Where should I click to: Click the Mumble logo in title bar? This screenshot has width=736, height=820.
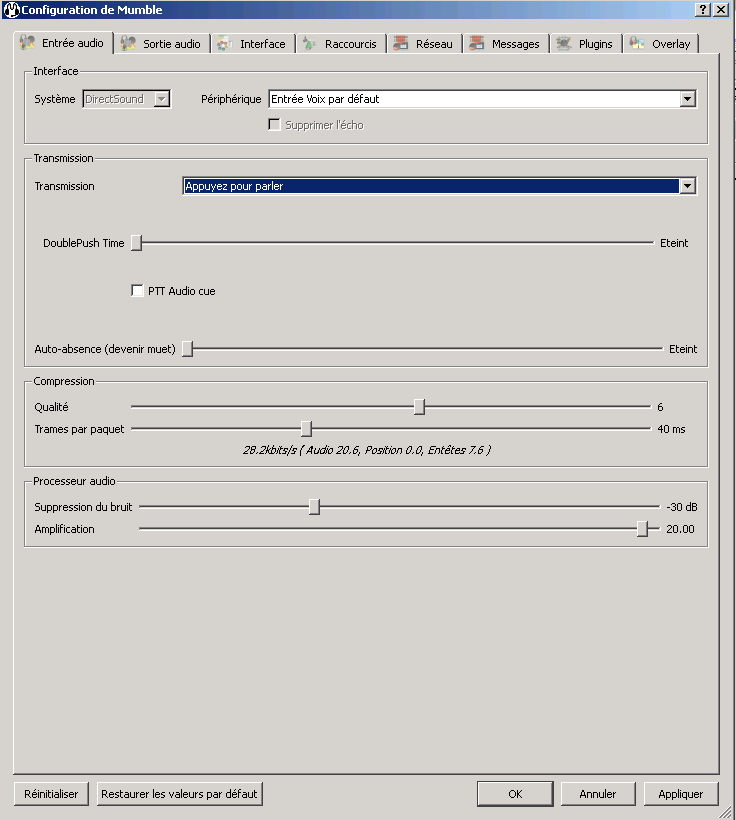coord(11,9)
